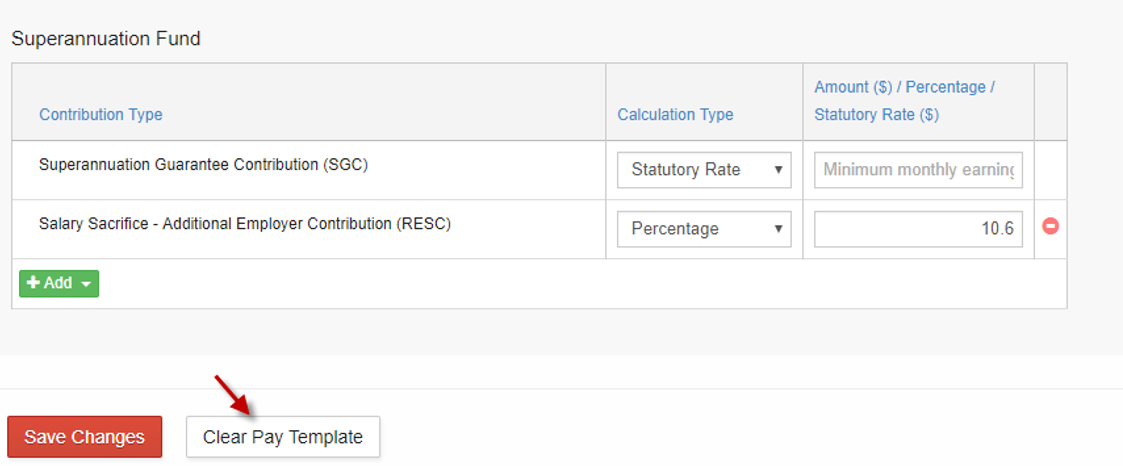Screen dimensions: 1123x466
Task: Click the empty action cell in SGC row
Action: click(x=1051, y=170)
